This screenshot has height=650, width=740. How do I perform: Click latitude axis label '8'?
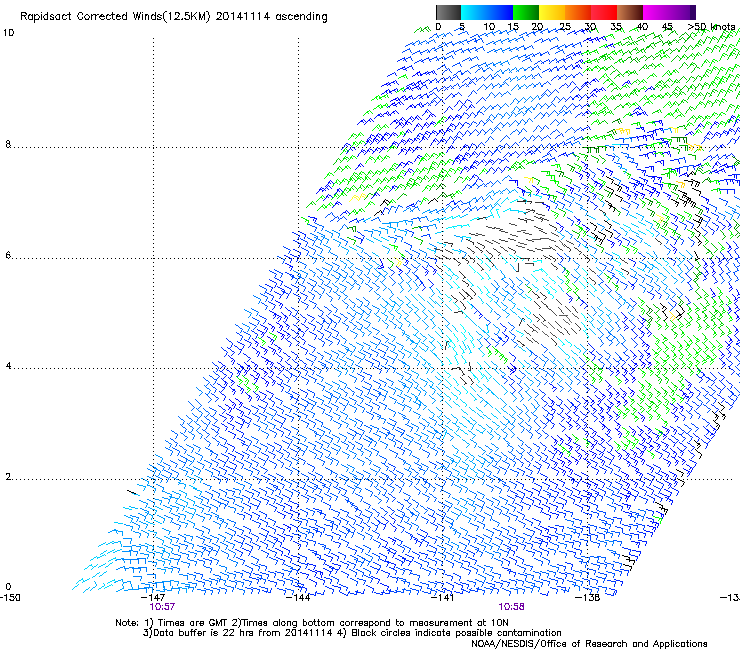tap(8, 144)
